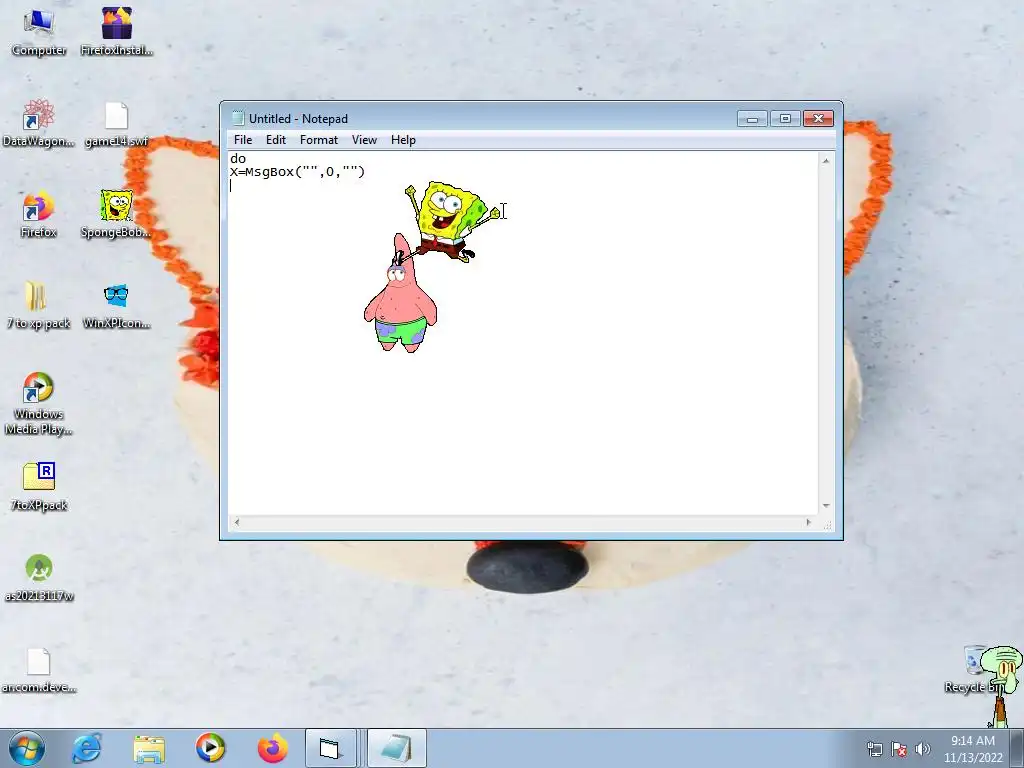Click the Show desktop strip
Screen dimensions: 1024x768
(1019, 748)
